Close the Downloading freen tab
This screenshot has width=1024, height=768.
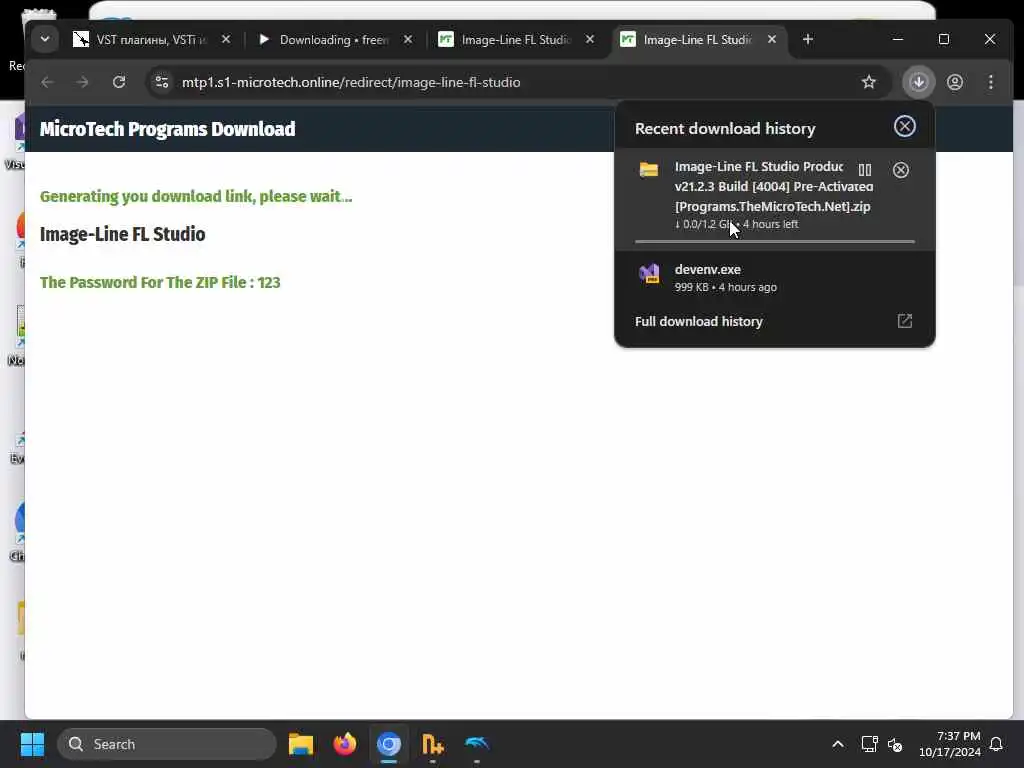(408, 40)
